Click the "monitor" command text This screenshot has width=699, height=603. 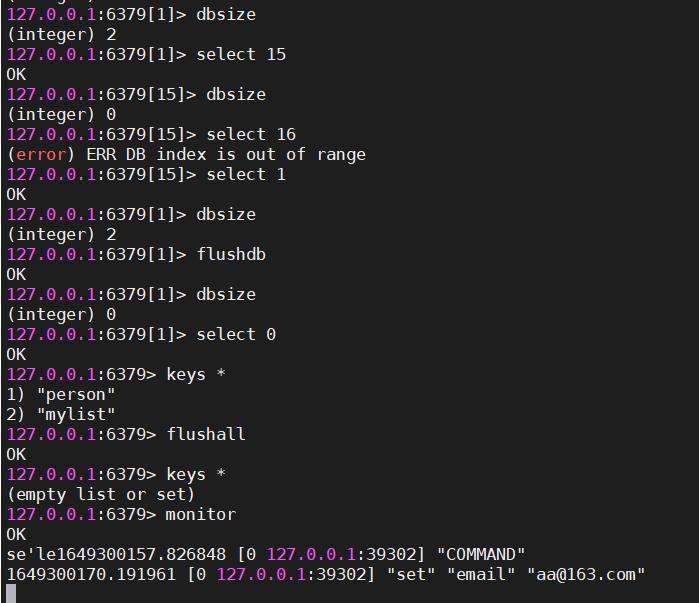click(201, 514)
